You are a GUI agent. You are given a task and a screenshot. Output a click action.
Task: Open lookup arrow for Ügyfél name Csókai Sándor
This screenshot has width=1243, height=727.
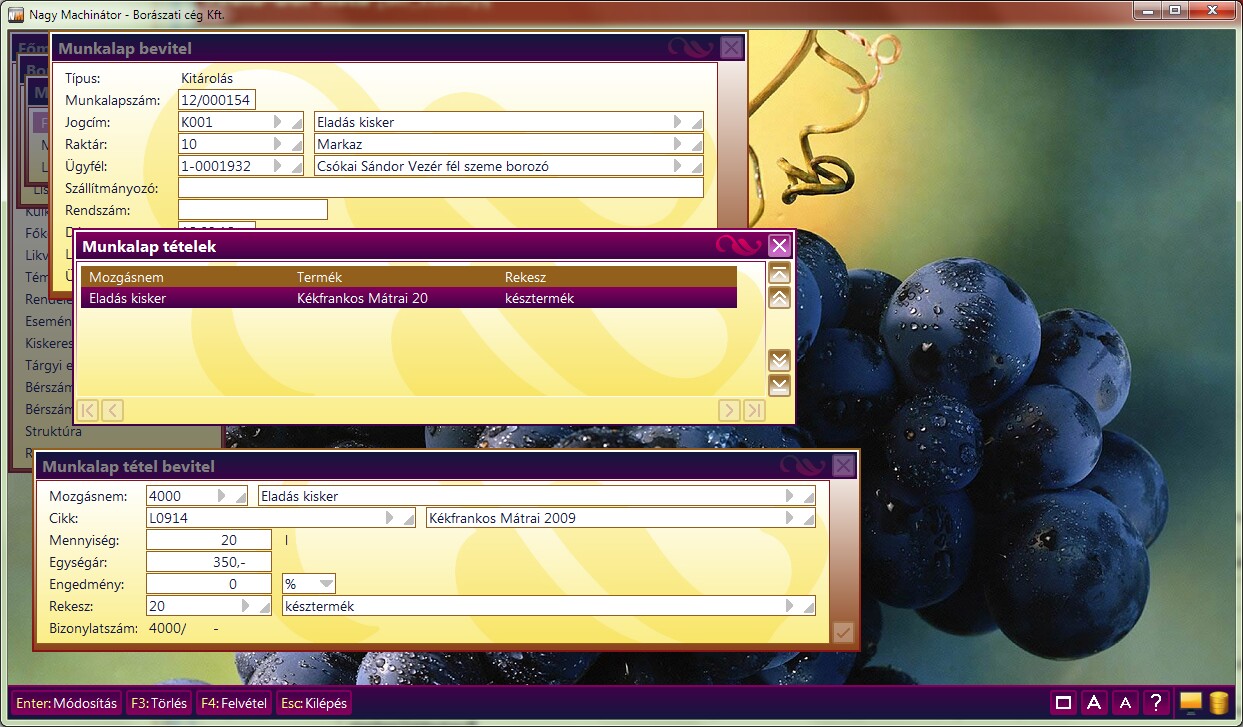coord(679,166)
